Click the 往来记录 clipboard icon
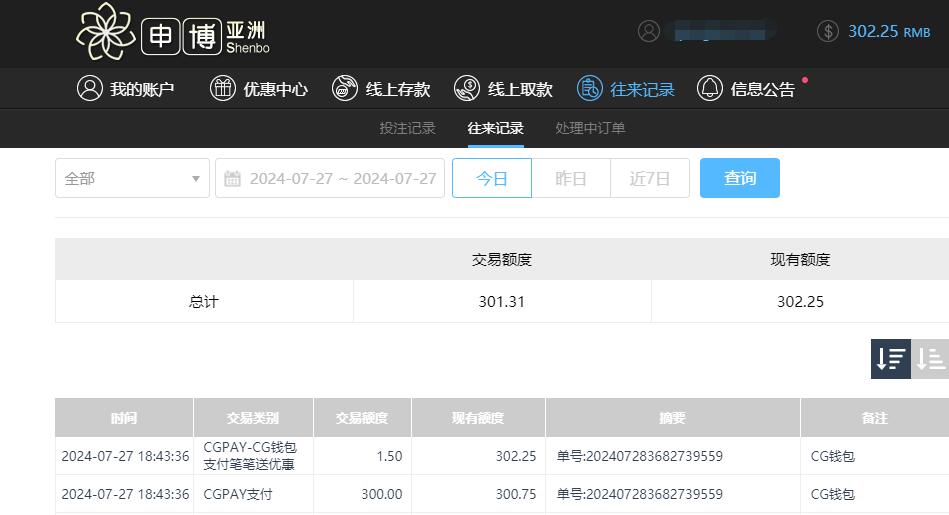The width and height of the screenshot is (949, 515). click(589, 88)
